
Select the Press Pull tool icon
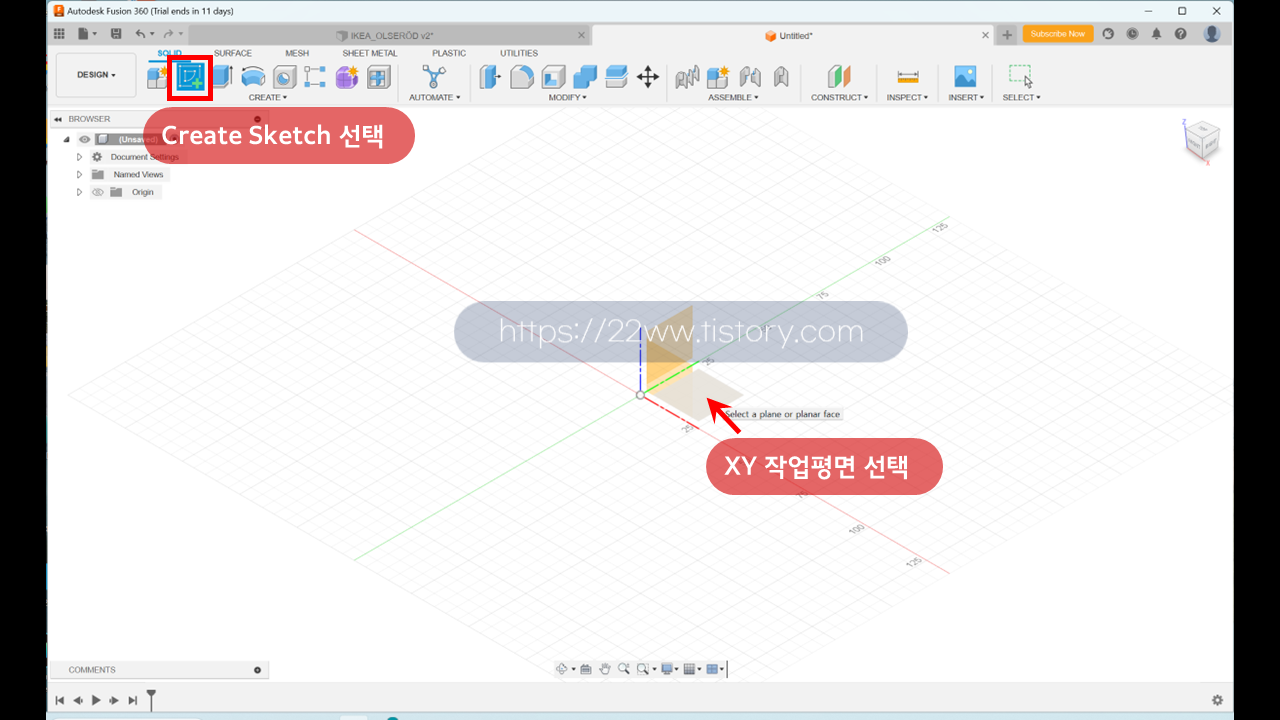pos(490,77)
